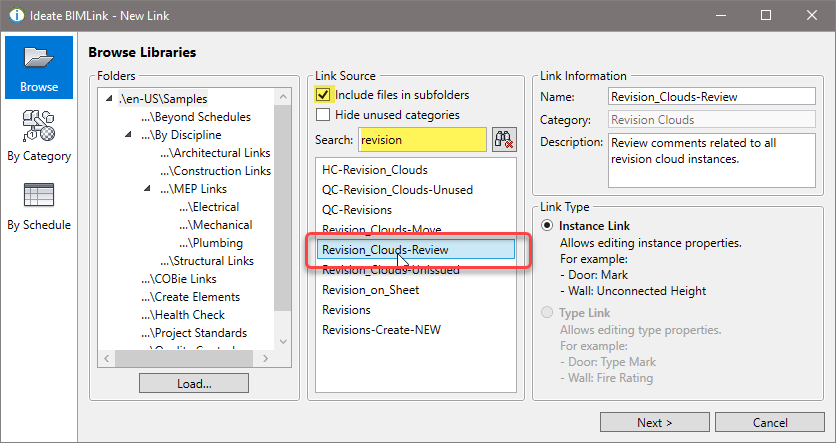The width and height of the screenshot is (836, 443).
Task: Switch to the By Schedule view
Action: coord(39,206)
